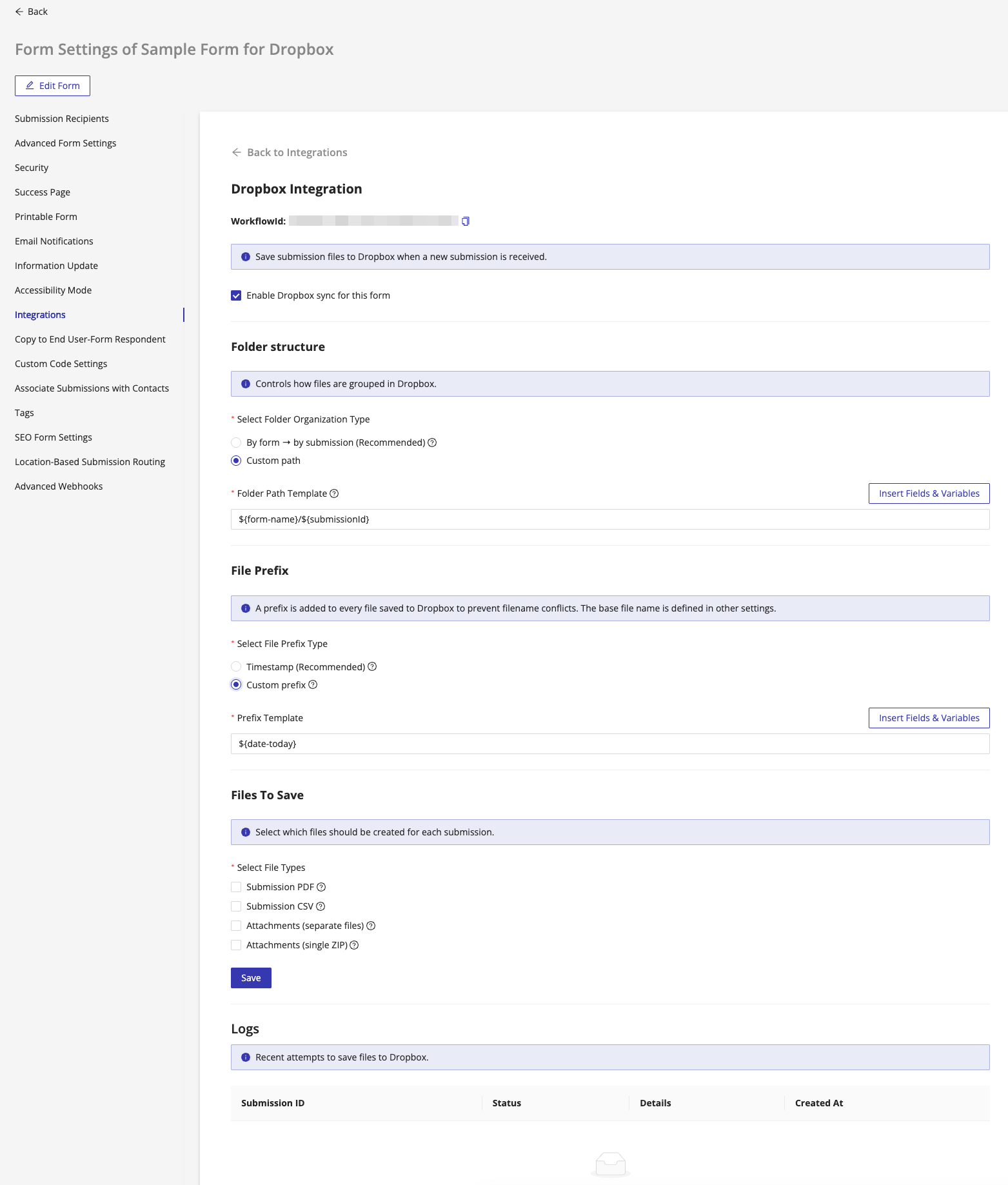Open Custom Code Settings
Viewport: 1008px width, 1185px height.
tap(61, 364)
